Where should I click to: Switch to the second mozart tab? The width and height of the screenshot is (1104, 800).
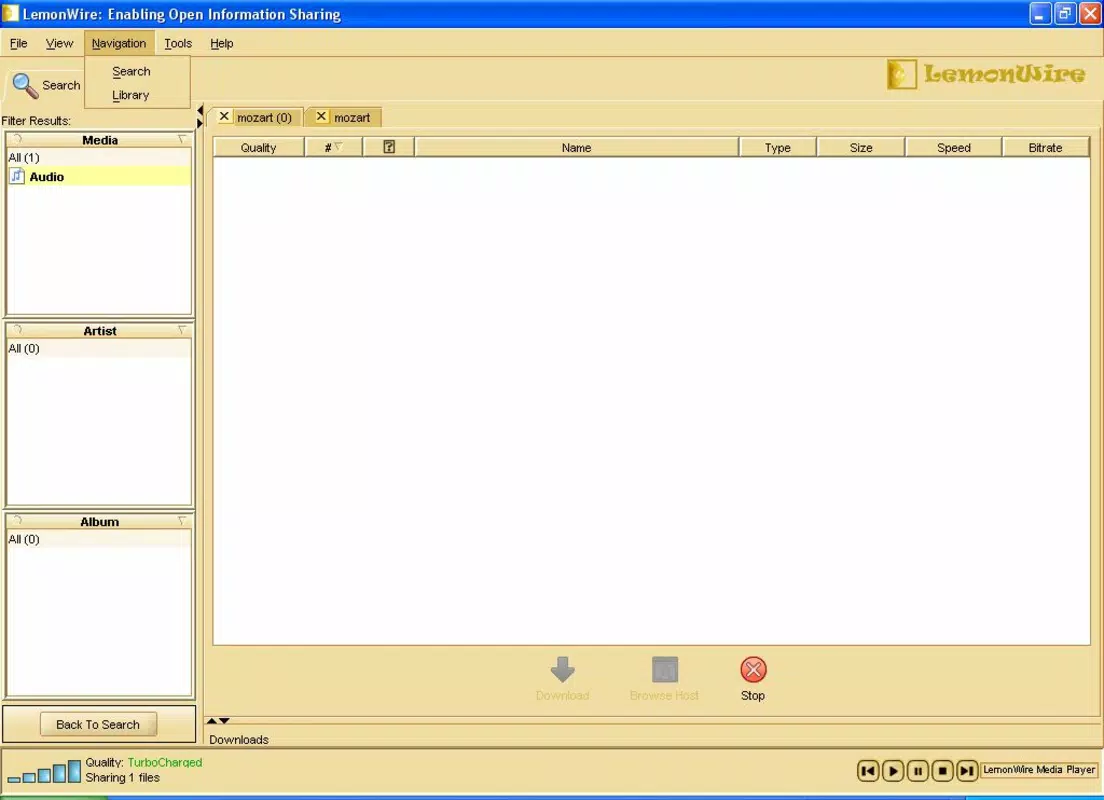tap(352, 118)
